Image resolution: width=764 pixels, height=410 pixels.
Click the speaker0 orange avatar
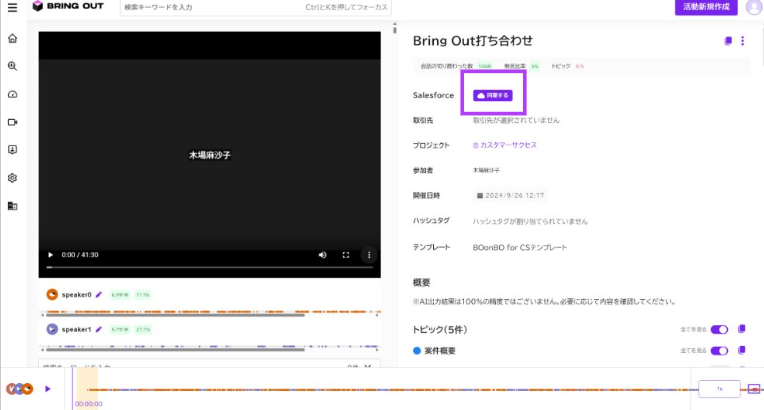tap(52, 294)
